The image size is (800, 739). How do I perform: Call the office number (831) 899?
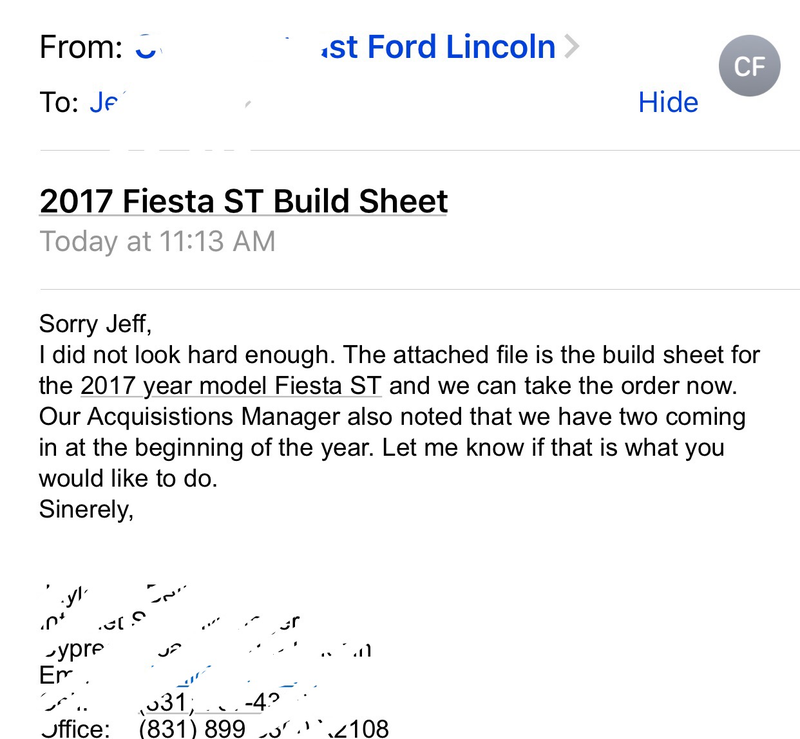(192, 728)
